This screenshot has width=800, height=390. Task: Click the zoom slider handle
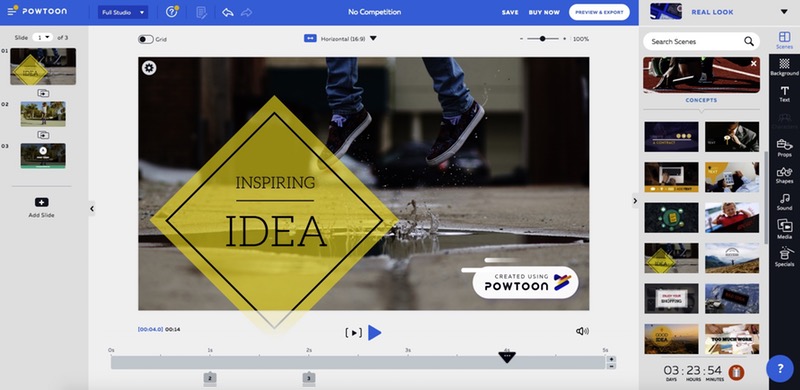pyautogui.click(x=542, y=39)
